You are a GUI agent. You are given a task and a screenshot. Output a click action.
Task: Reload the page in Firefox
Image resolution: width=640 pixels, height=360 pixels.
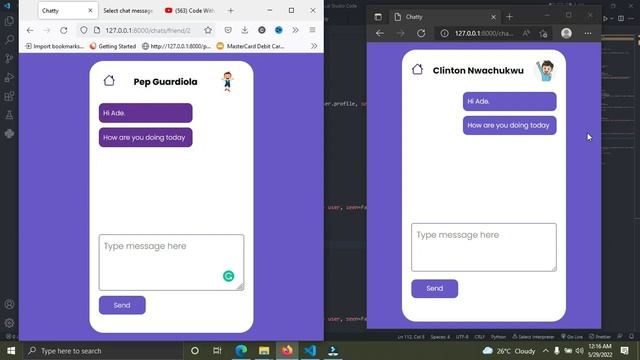pos(64,30)
